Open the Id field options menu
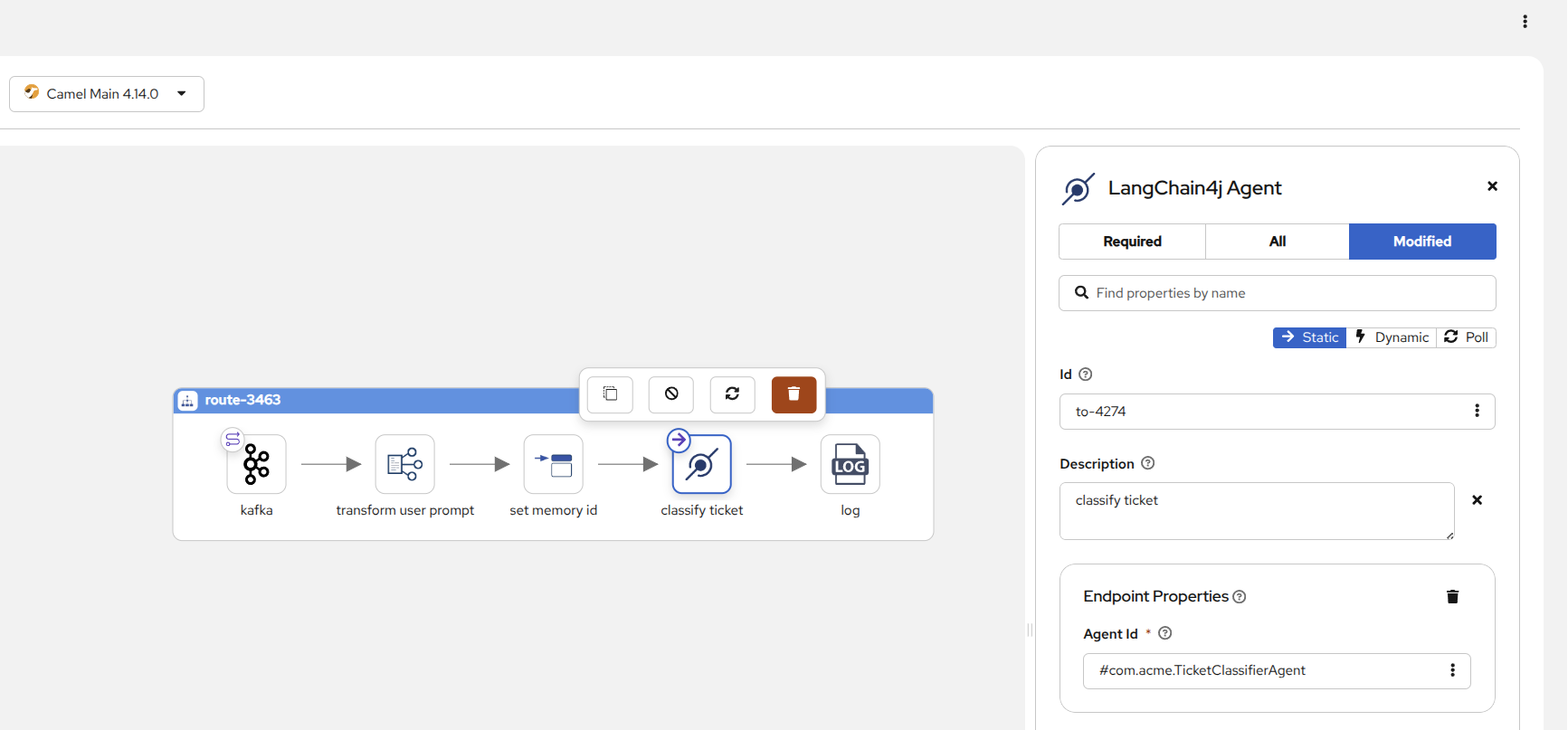 coord(1477,412)
